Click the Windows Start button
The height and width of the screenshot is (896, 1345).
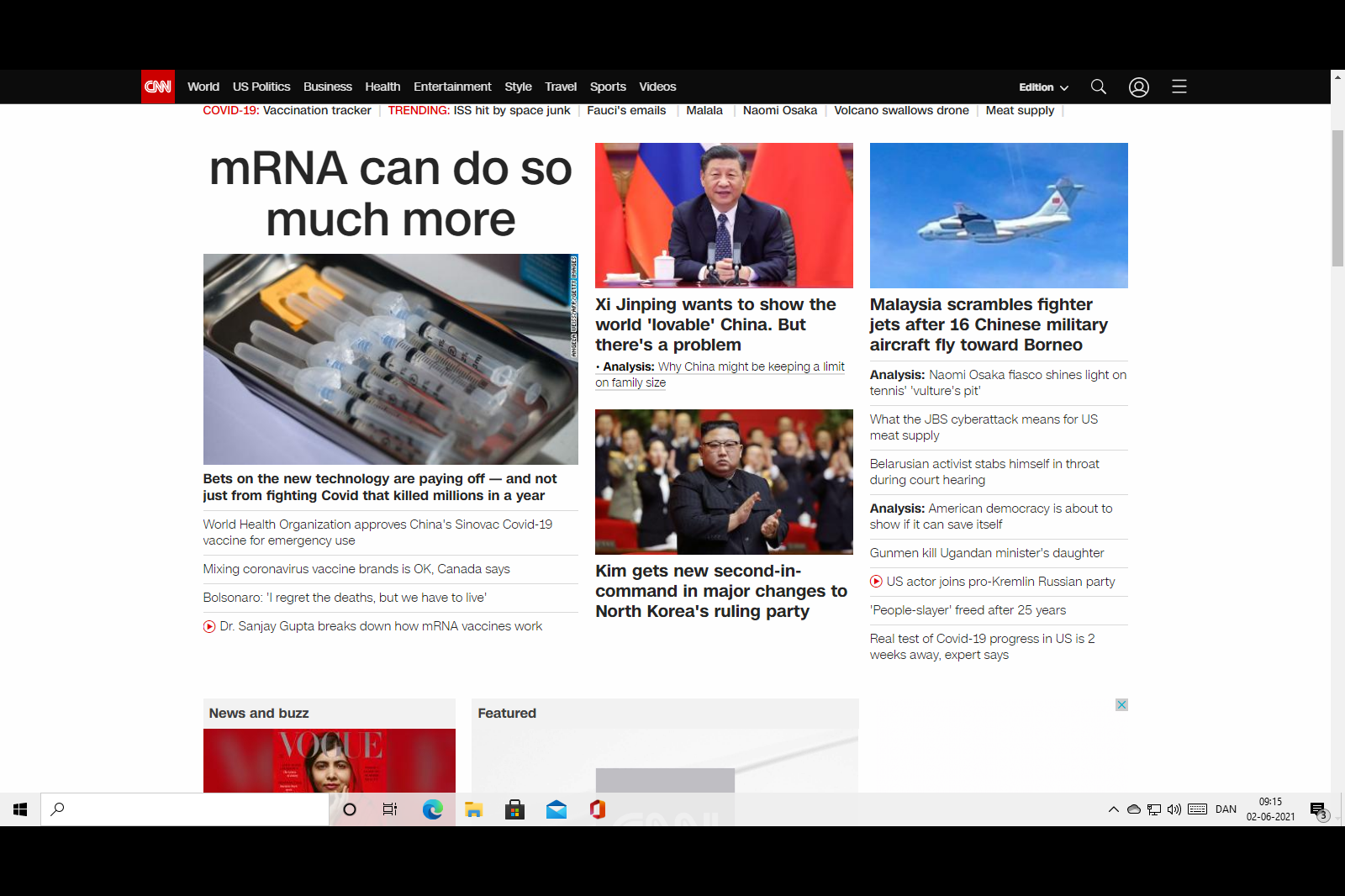[x=20, y=809]
